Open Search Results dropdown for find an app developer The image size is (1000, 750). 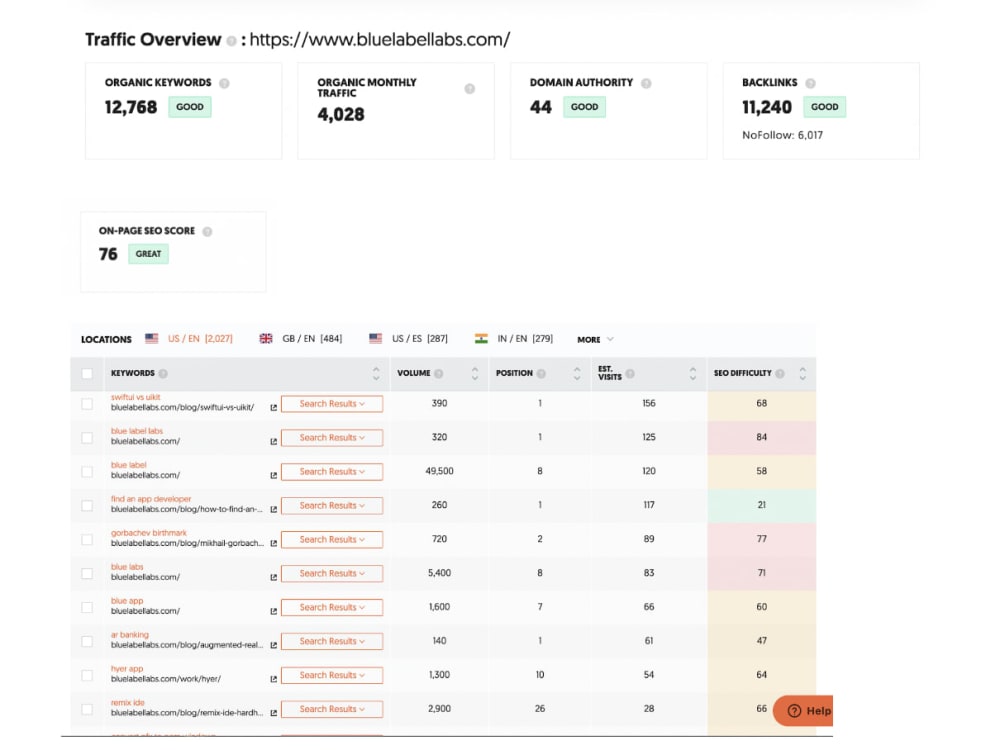click(332, 505)
